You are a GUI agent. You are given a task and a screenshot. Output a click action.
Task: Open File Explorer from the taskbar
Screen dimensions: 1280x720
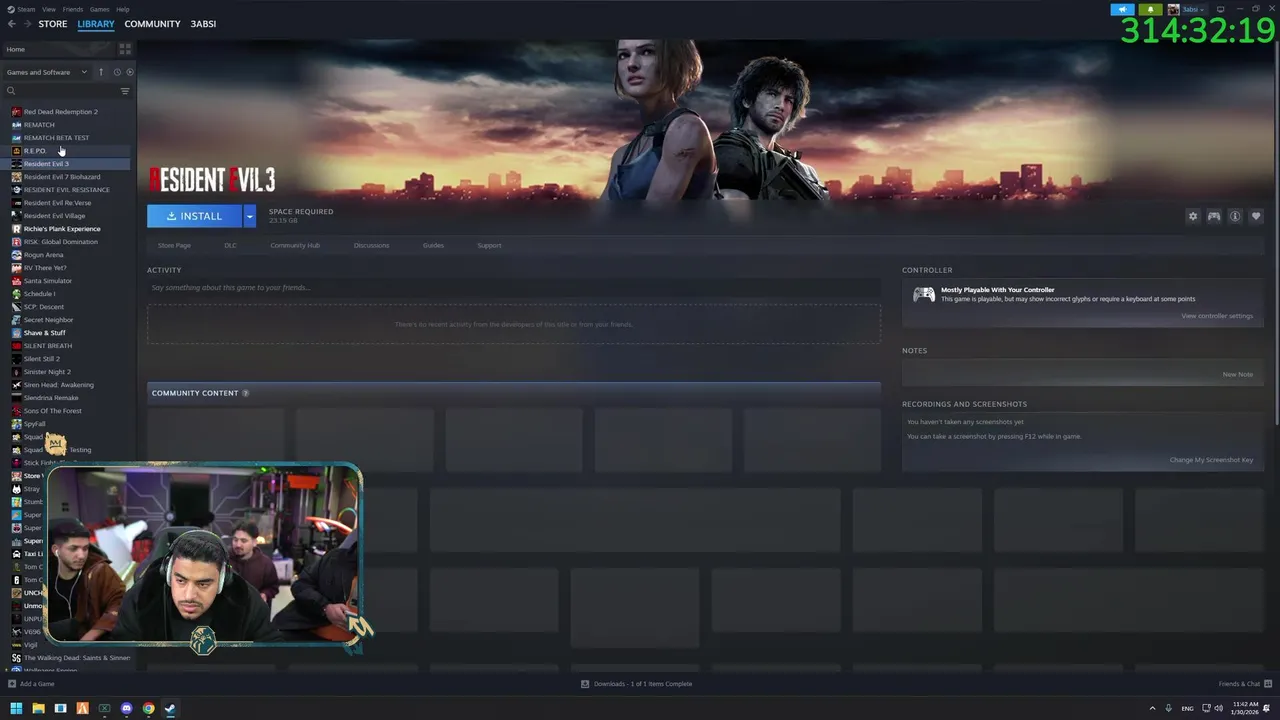click(38, 709)
